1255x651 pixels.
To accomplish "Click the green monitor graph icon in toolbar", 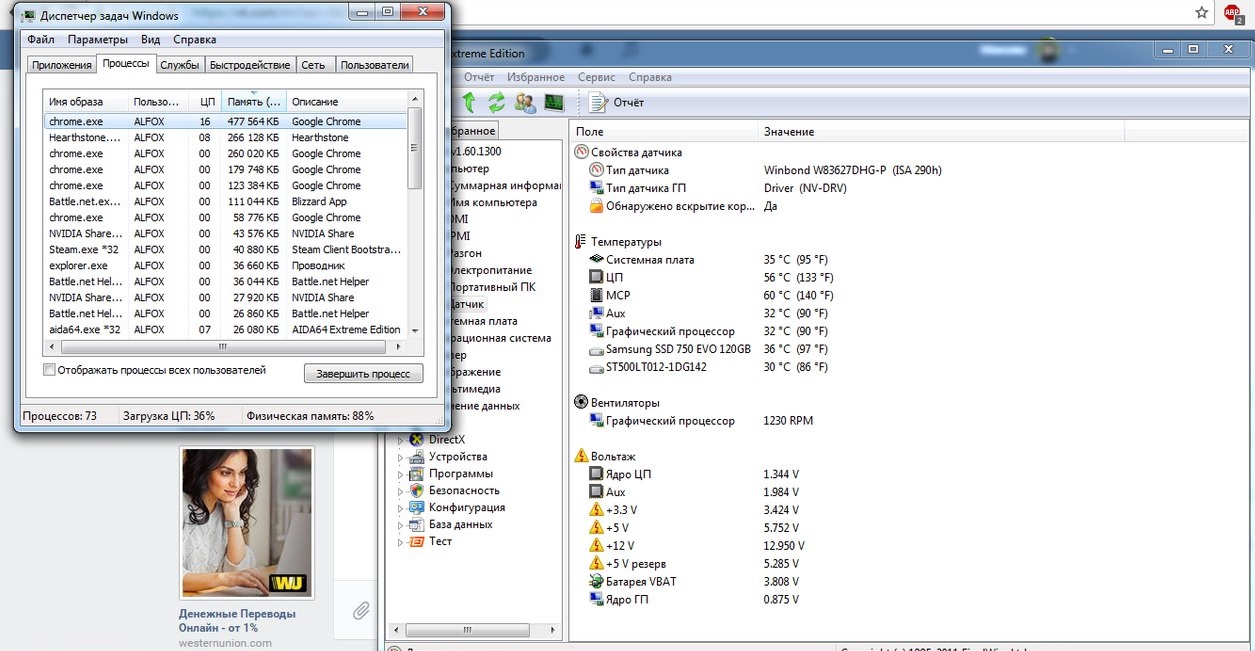I will click(x=553, y=102).
